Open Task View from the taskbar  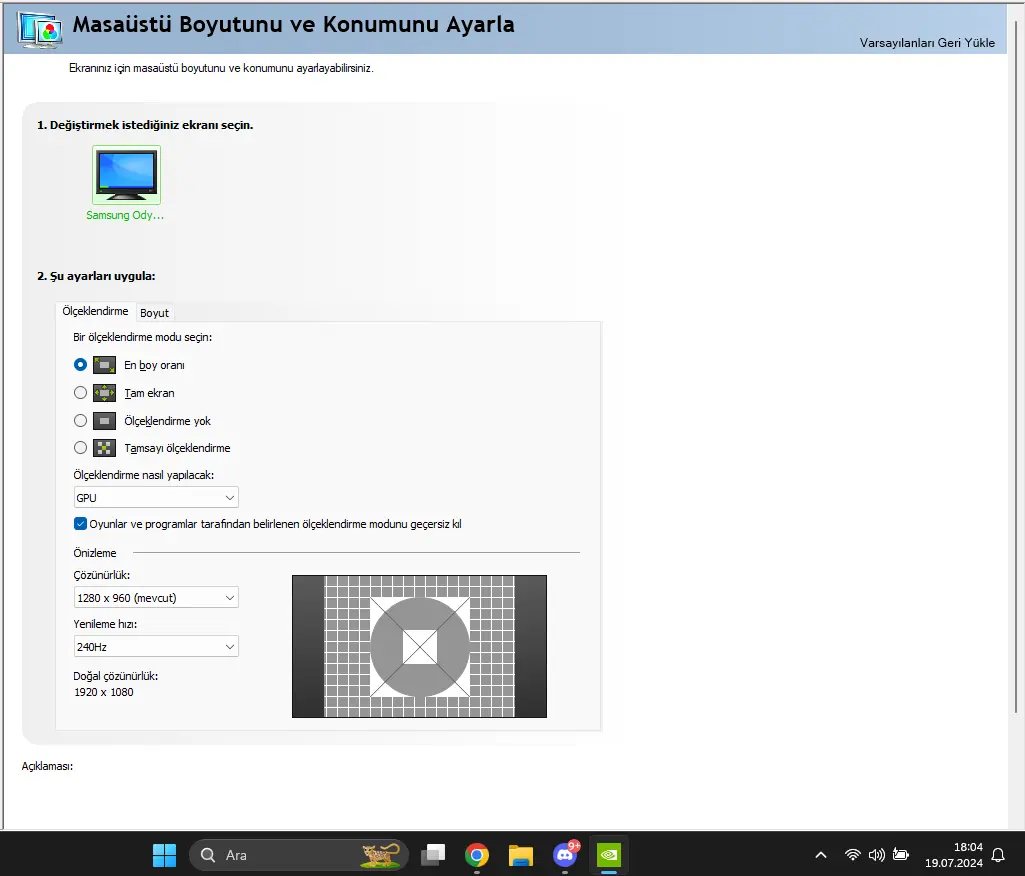[433, 855]
